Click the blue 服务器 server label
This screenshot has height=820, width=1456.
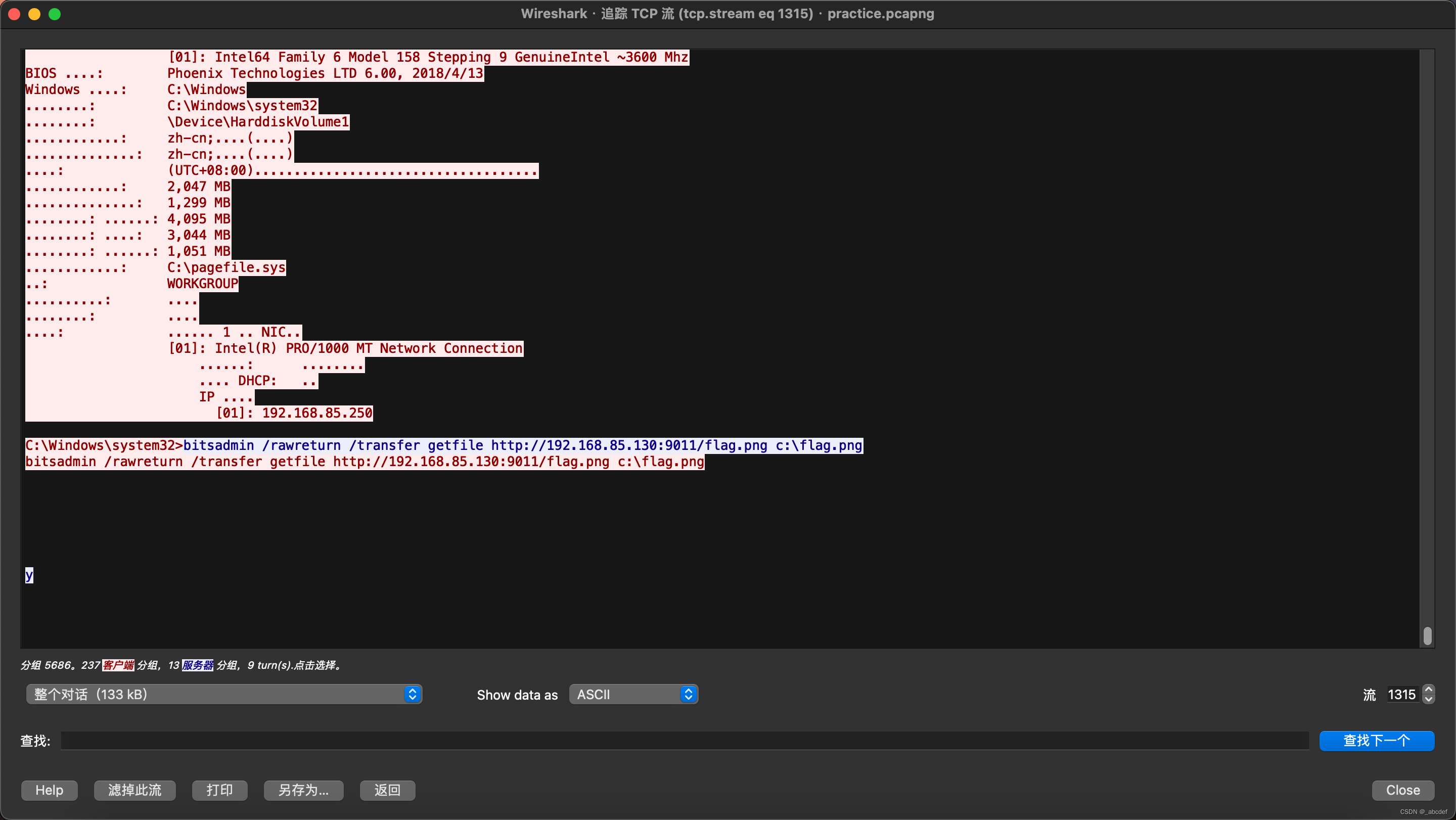tap(197, 665)
